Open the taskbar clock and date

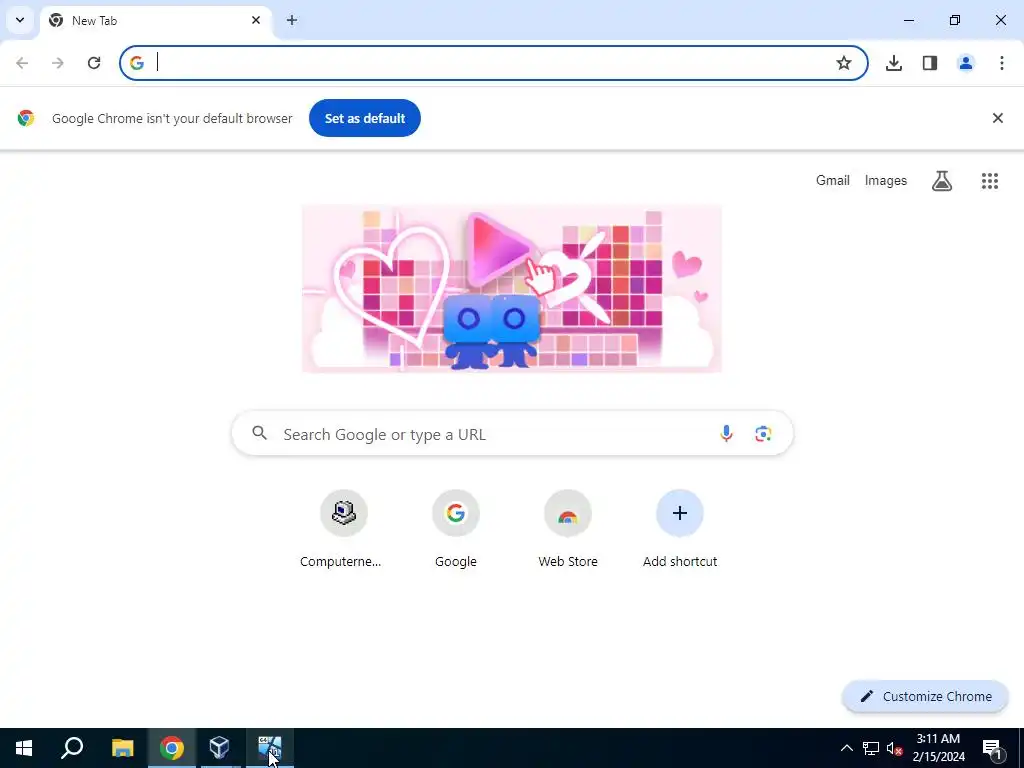[938, 748]
